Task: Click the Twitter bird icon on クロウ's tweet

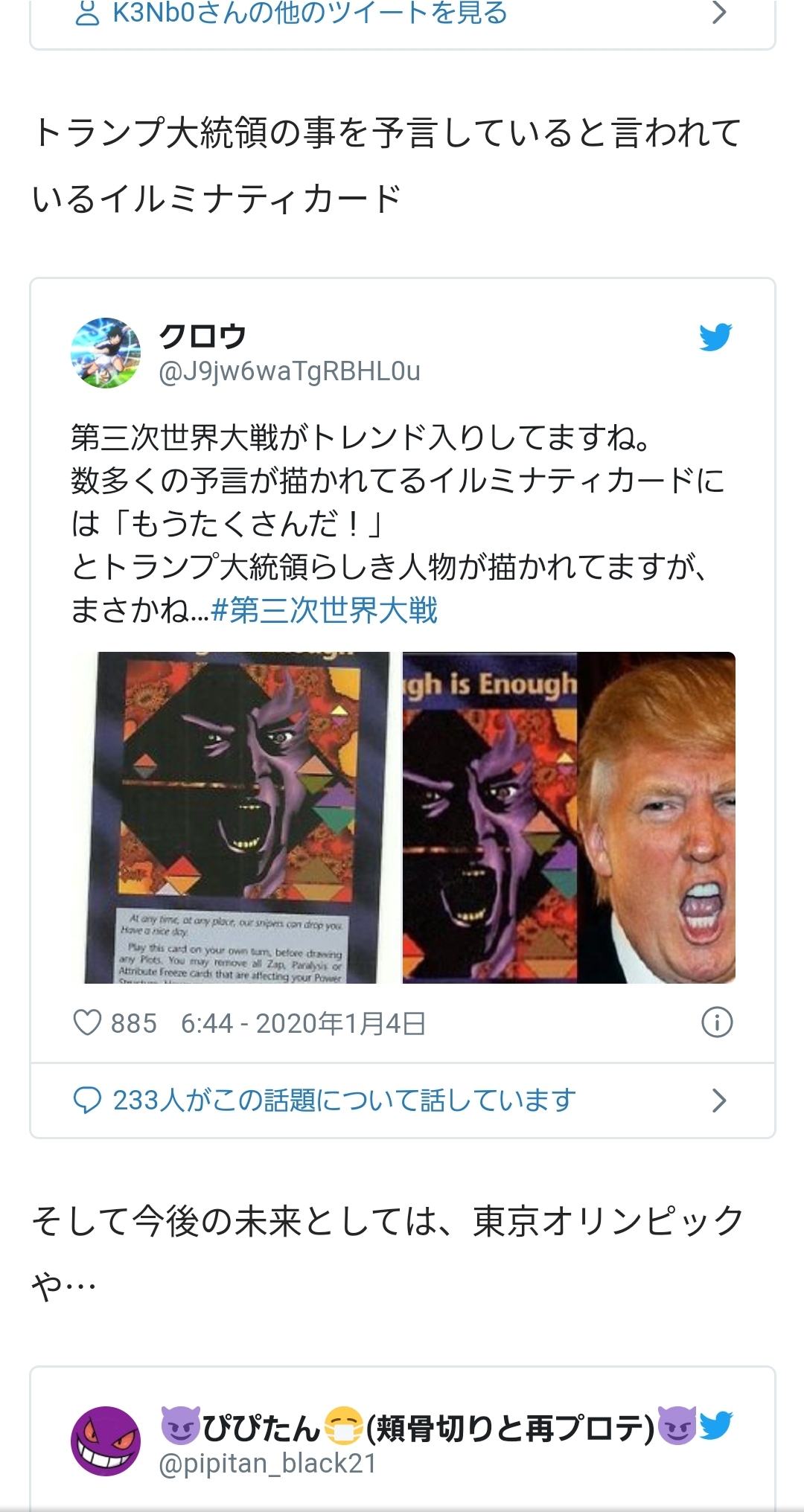Action: pyautogui.click(x=715, y=337)
